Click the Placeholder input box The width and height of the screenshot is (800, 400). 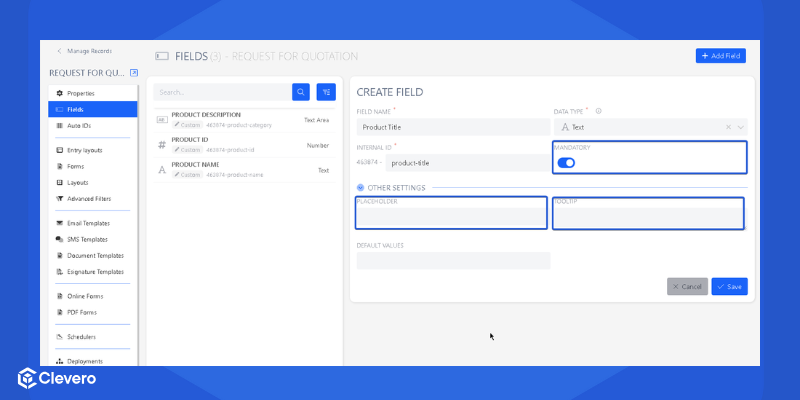452,218
